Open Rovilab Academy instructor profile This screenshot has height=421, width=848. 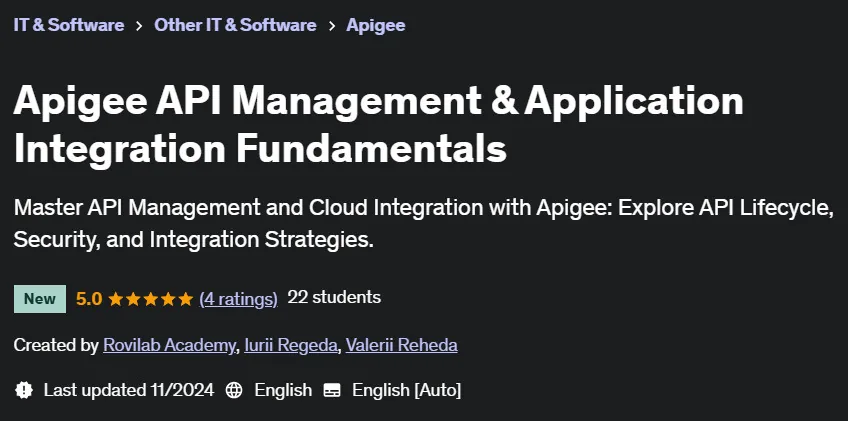click(x=169, y=345)
